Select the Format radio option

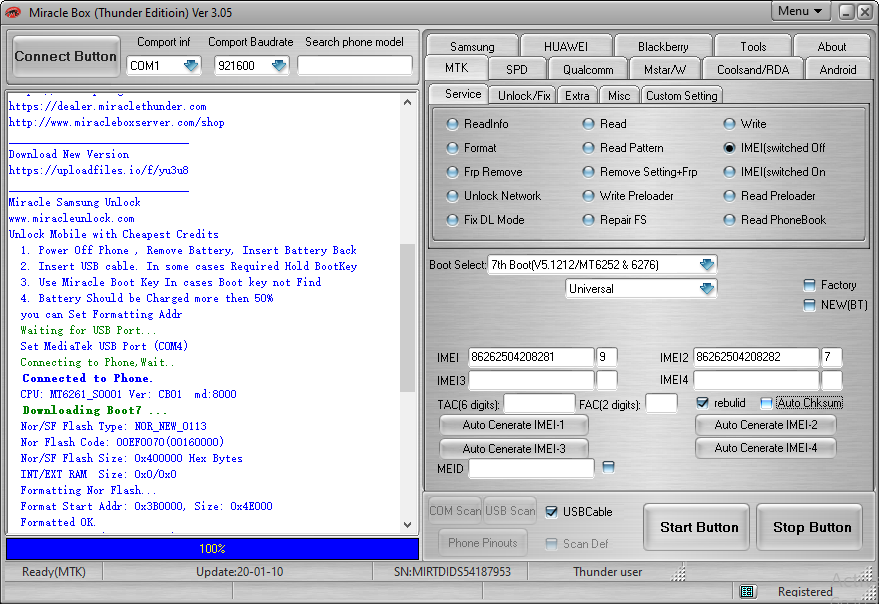(x=471, y=148)
